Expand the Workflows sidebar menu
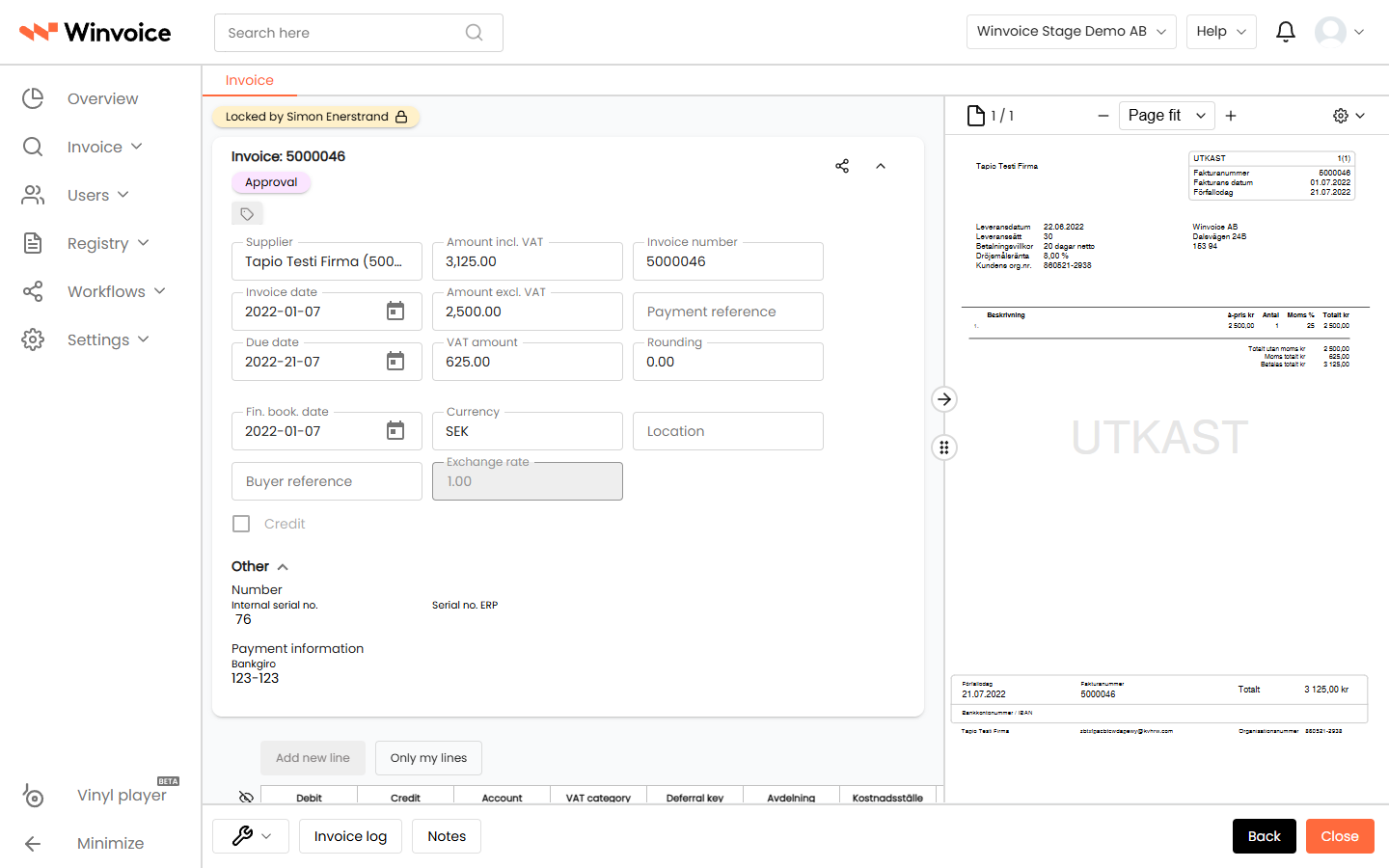1389x868 pixels. [106, 291]
